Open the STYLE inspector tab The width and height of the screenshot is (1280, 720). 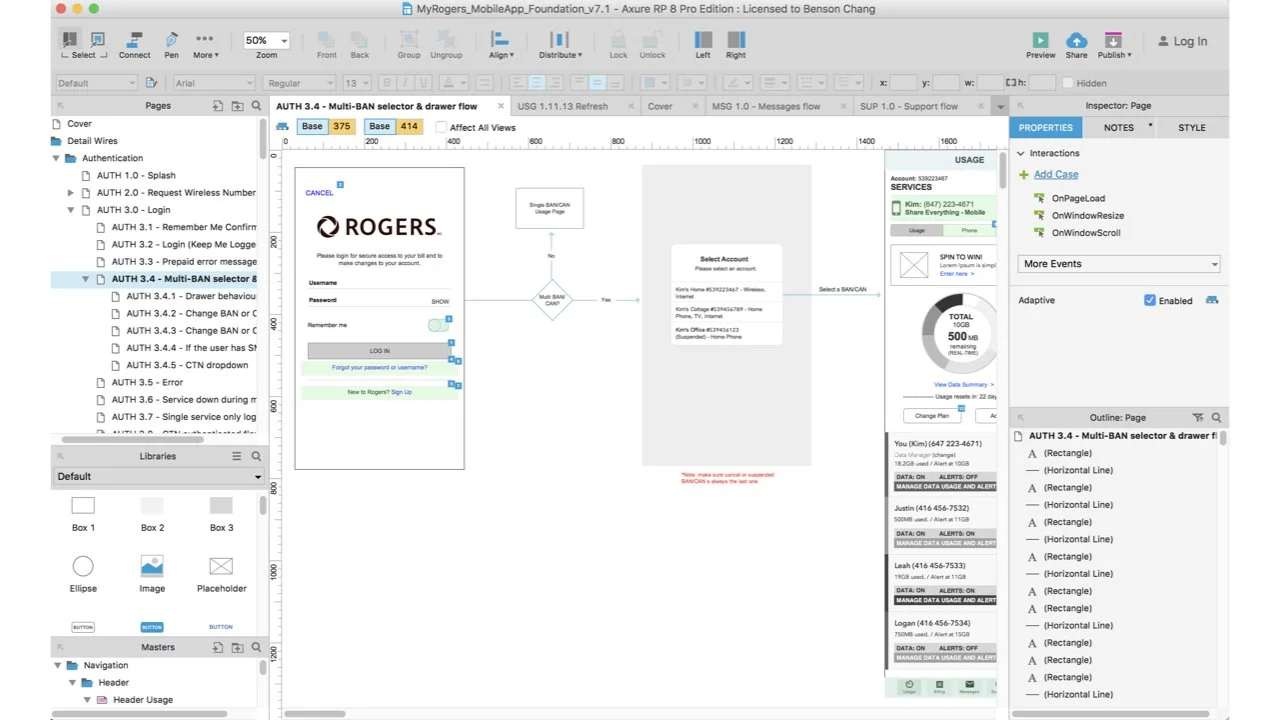1191,127
